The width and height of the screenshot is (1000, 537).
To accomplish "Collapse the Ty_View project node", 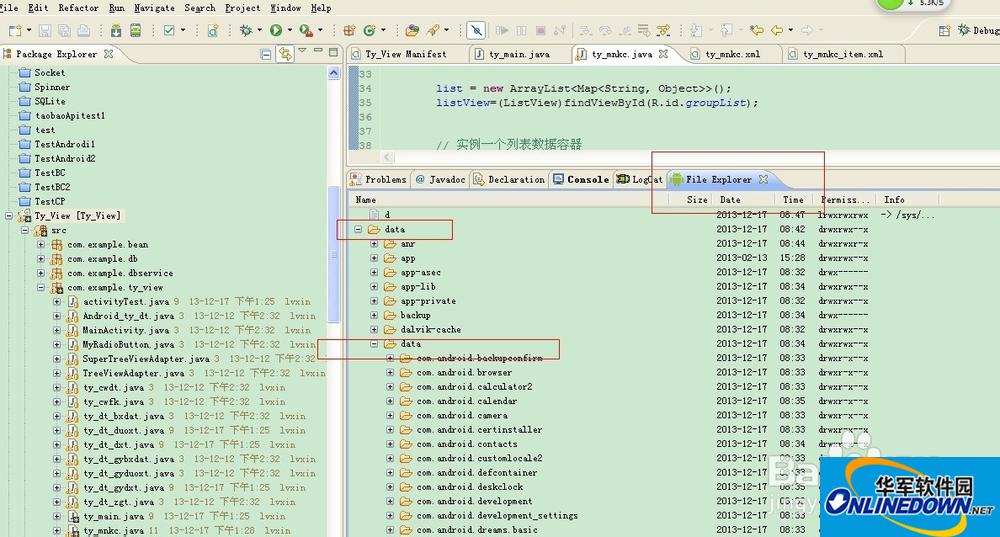I will click(9, 216).
